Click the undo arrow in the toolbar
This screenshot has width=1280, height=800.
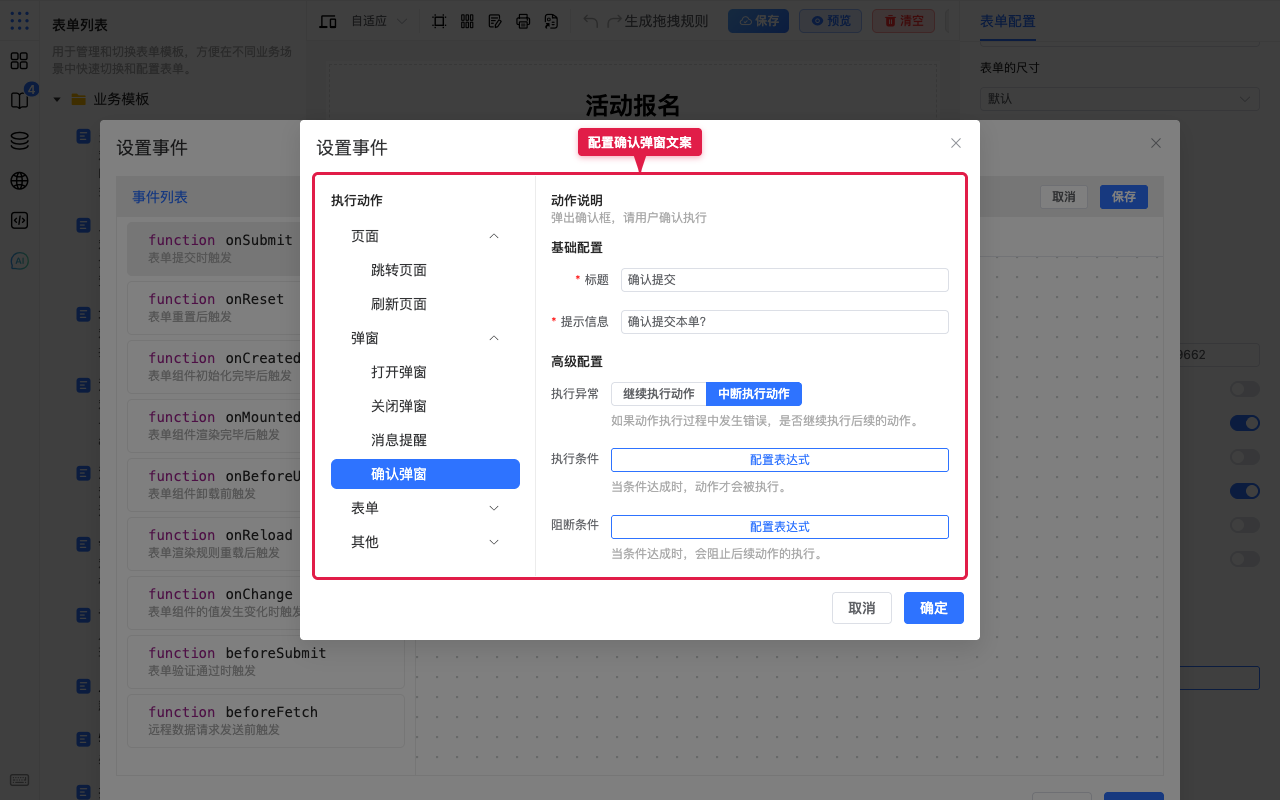tap(591, 21)
